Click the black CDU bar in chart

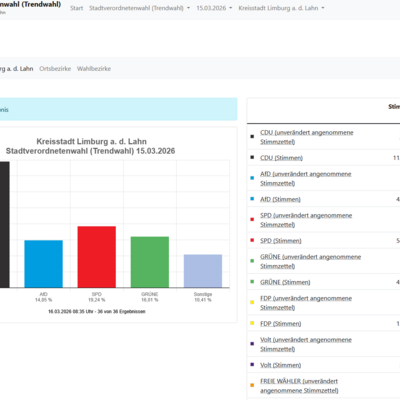point(5,225)
